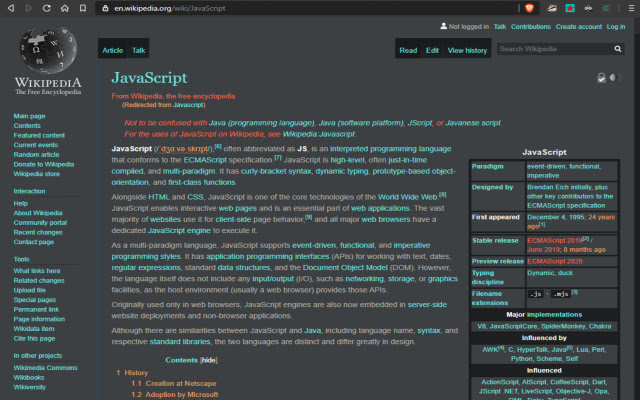640x400 pixels.
Task: Click What links here
Action: coord(37,271)
